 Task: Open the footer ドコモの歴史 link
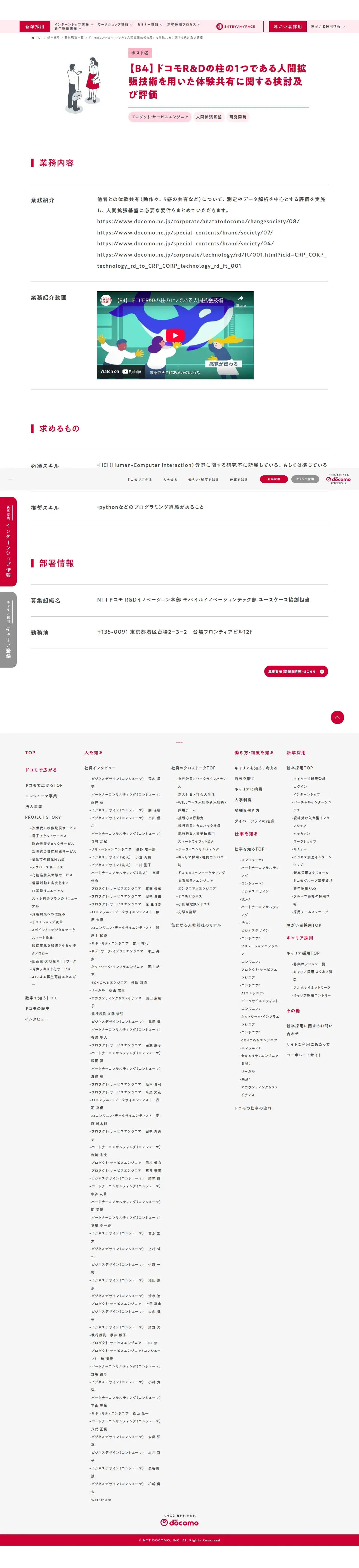click(37, 1009)
